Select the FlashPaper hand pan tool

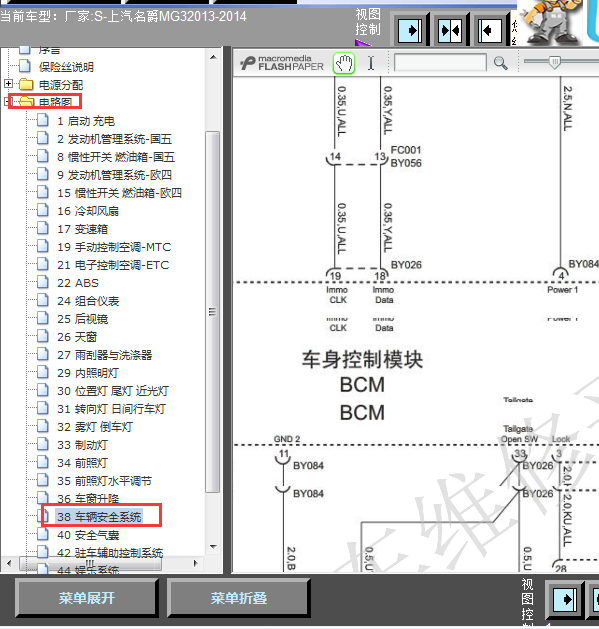[x=344, y=63]
